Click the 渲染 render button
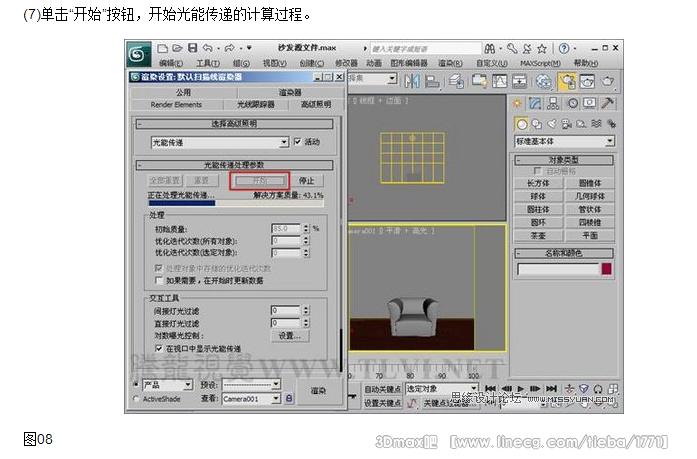 tap(319, 391)
